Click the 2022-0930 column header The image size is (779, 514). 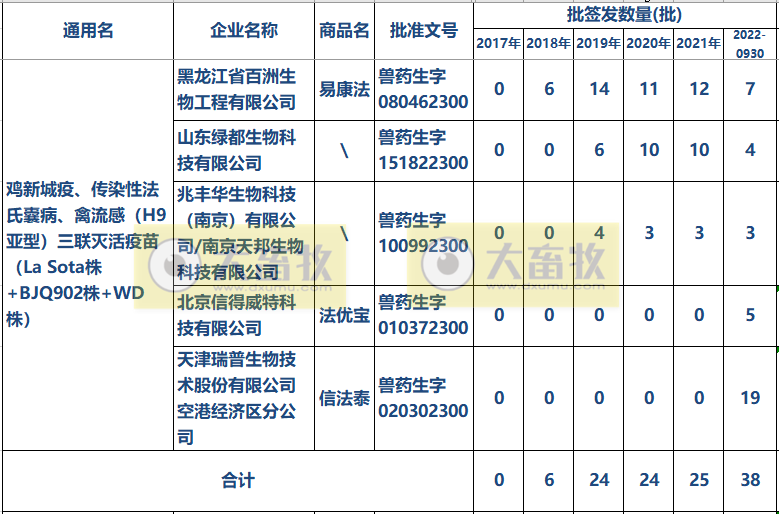(x=750, y=44)
